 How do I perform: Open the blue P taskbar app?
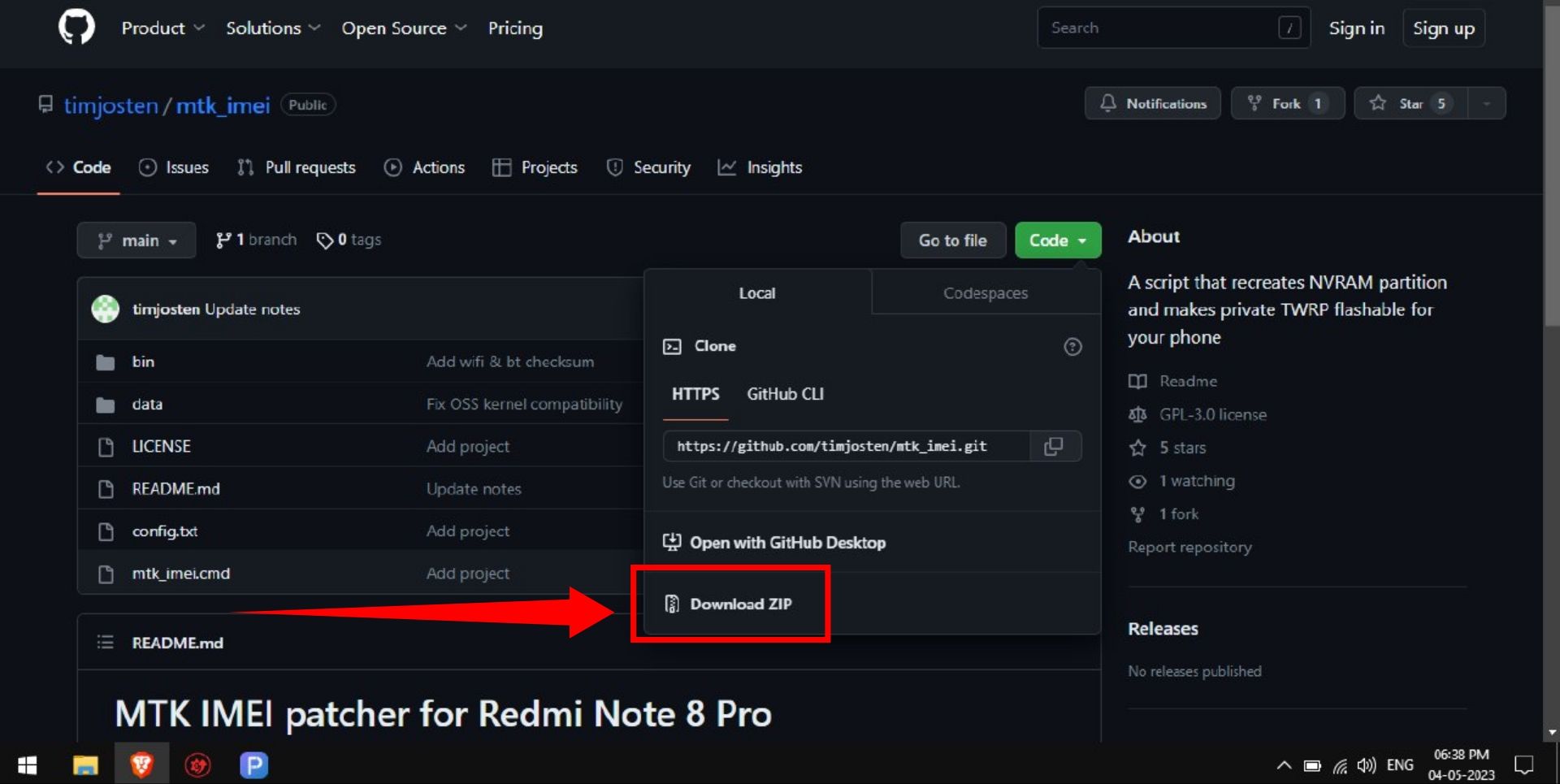[x=253, y=765]
